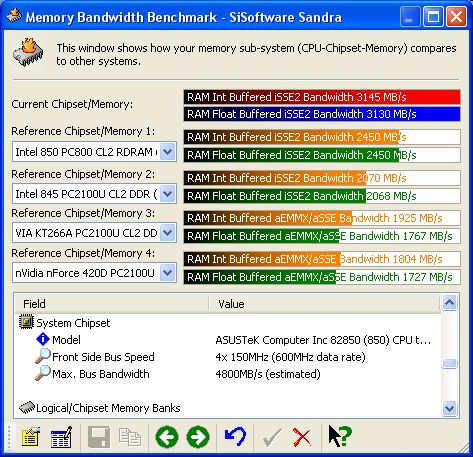The height and width of the screenshot is (457, 473).
Task: Click value 4800MB/s (estimated)
Action: tap(268, 374)
